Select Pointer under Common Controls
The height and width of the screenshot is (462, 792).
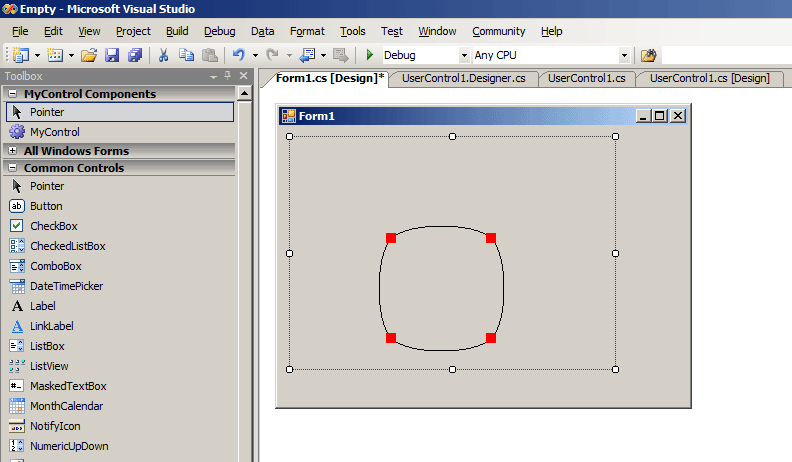click(120, 186)
